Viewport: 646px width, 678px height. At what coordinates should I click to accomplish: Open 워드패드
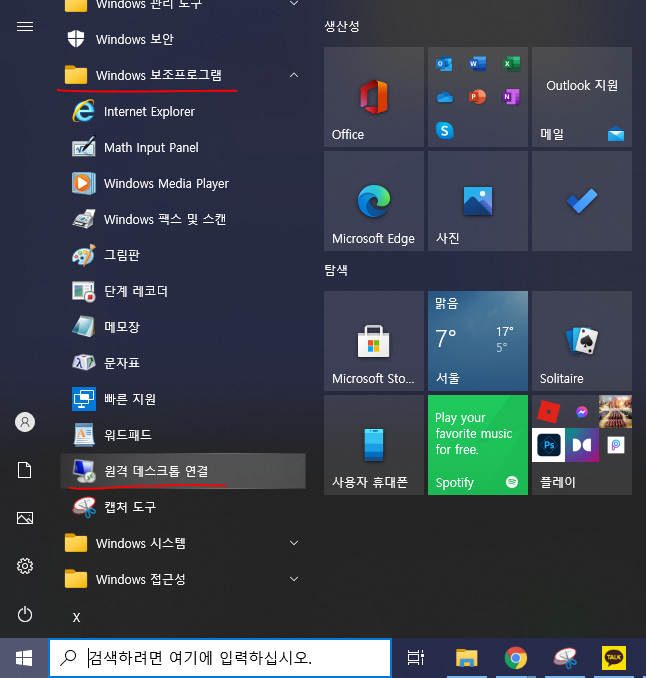(183, 435)
